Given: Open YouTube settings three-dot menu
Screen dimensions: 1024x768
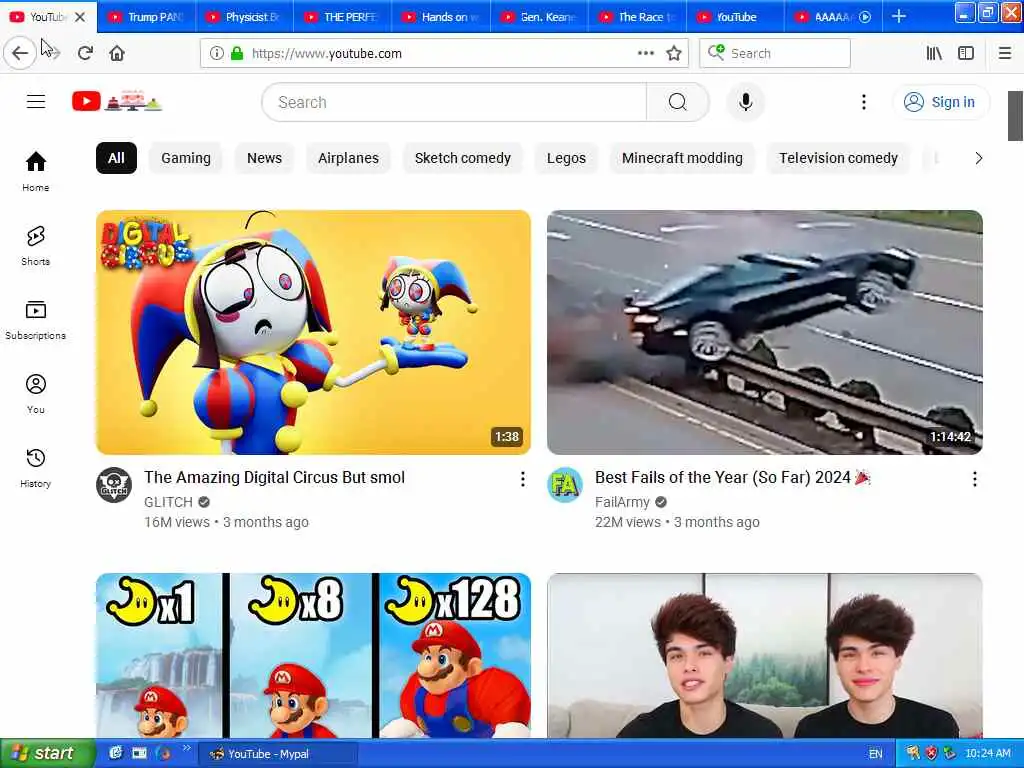Looking at the screenshot, I should point(863,102).
